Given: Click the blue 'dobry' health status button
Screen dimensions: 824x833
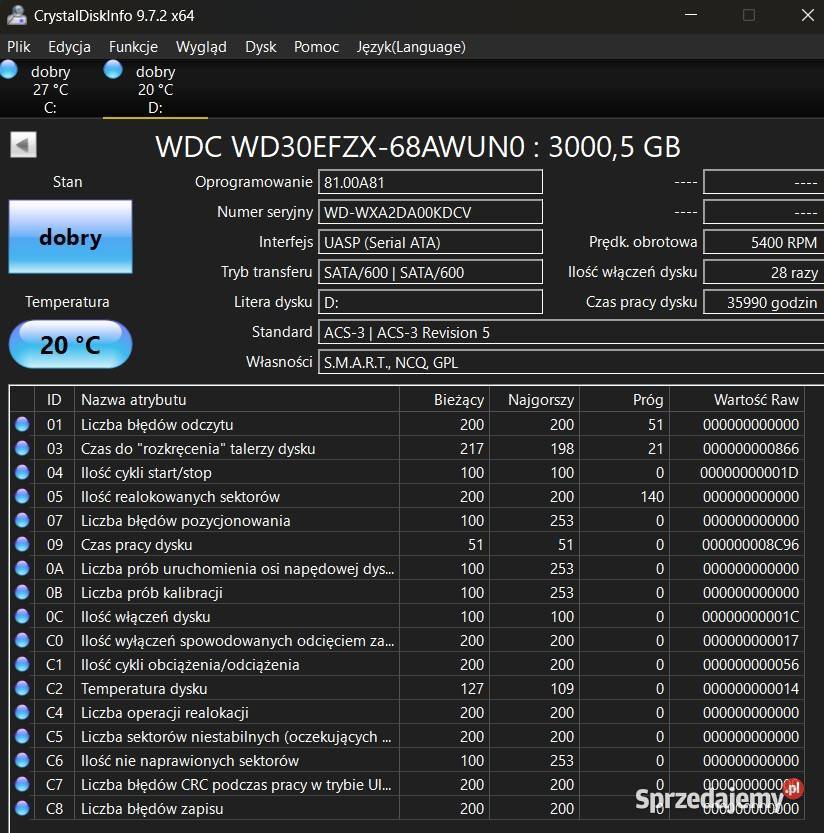Looking at the screenshot, I should (70, 237).
